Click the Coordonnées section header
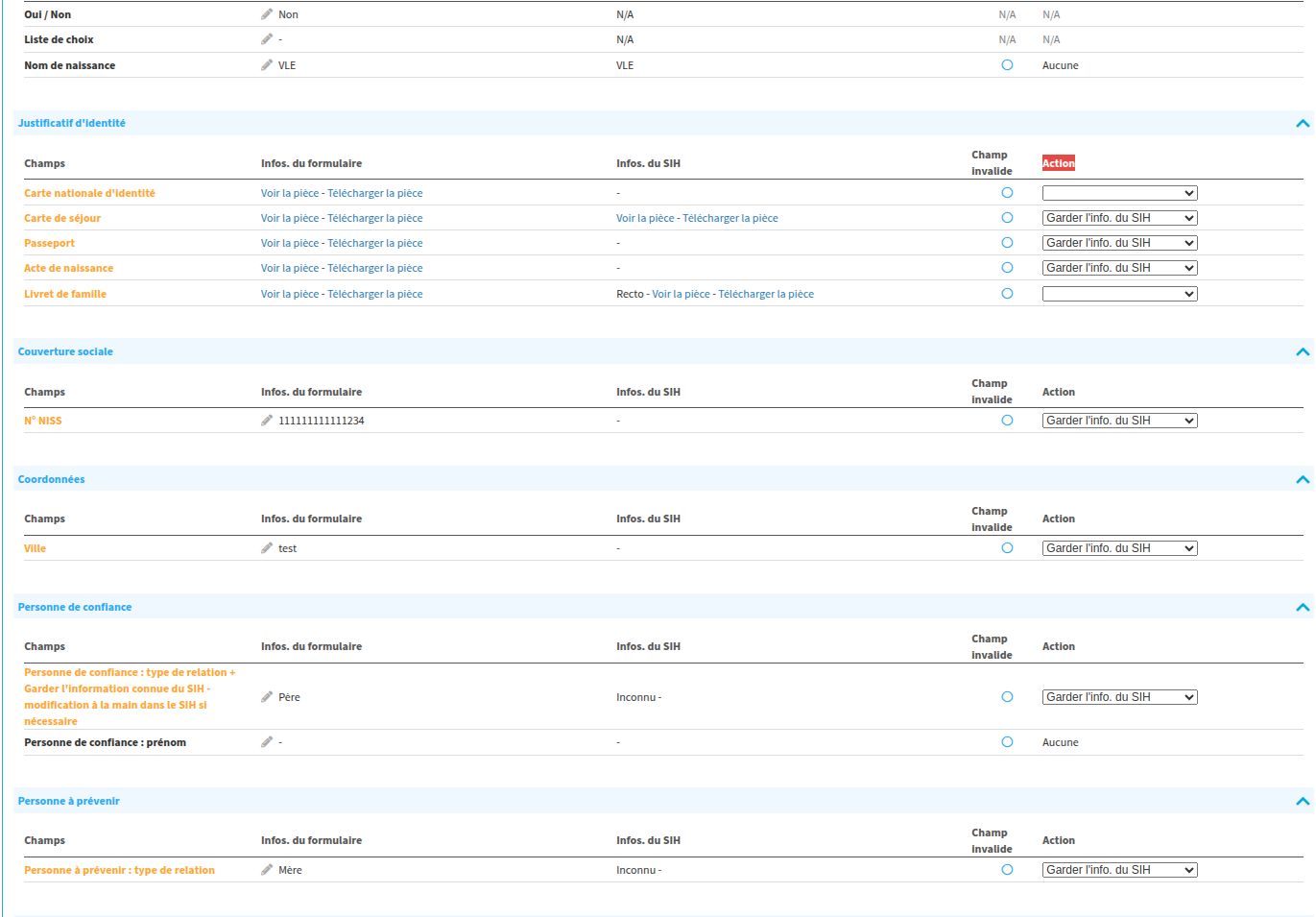1316x917 pixels. (51, 479)
